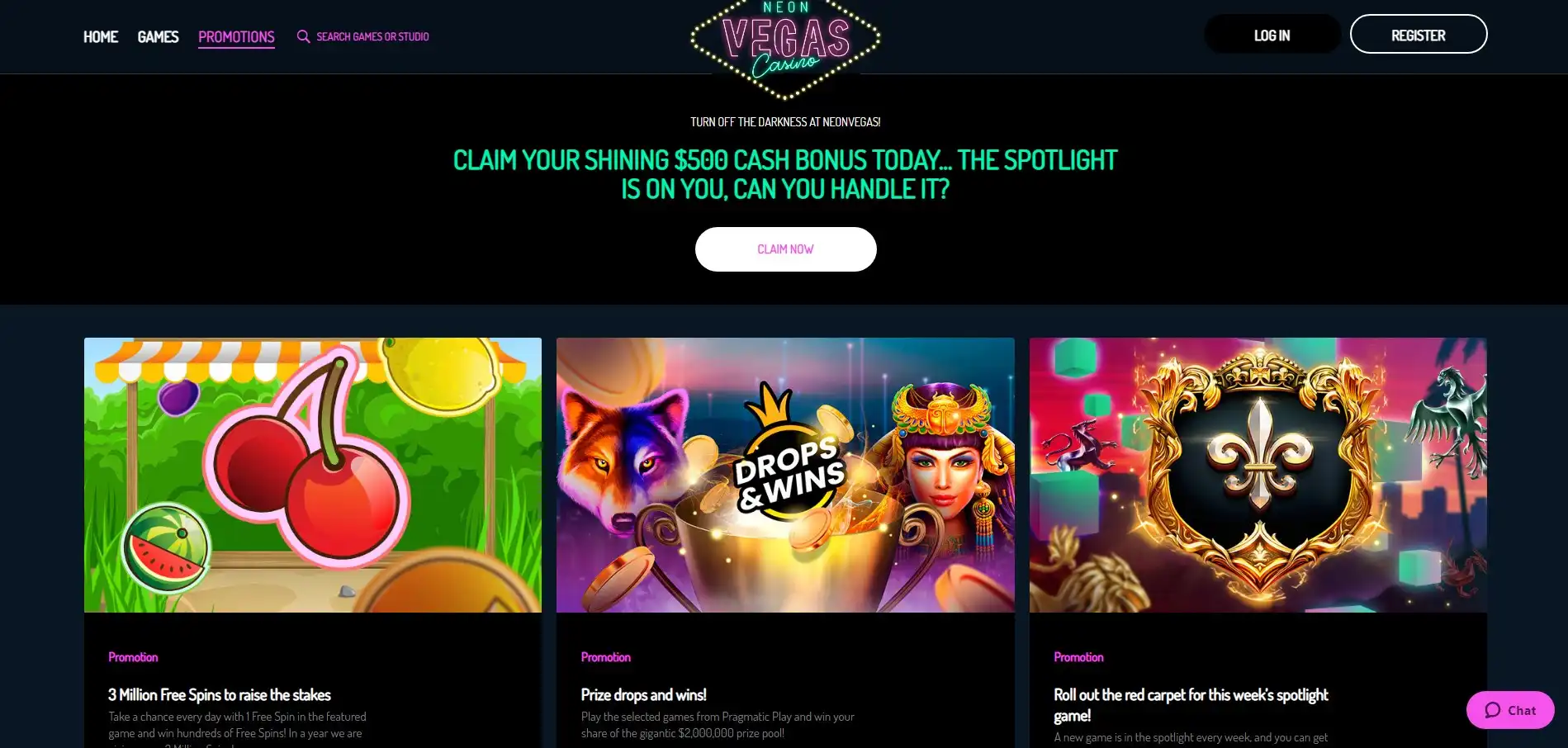1568x748 pixels.
Task: Open the red carpet spotlight game title
Action: [x=1191, y=705]
